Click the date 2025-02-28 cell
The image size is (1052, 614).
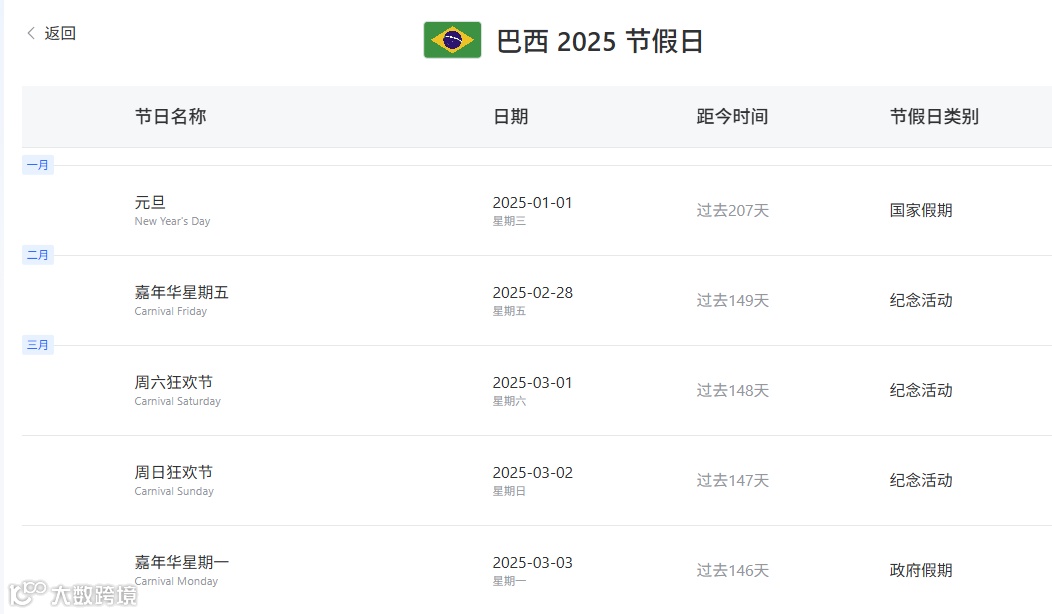point(532,293)
